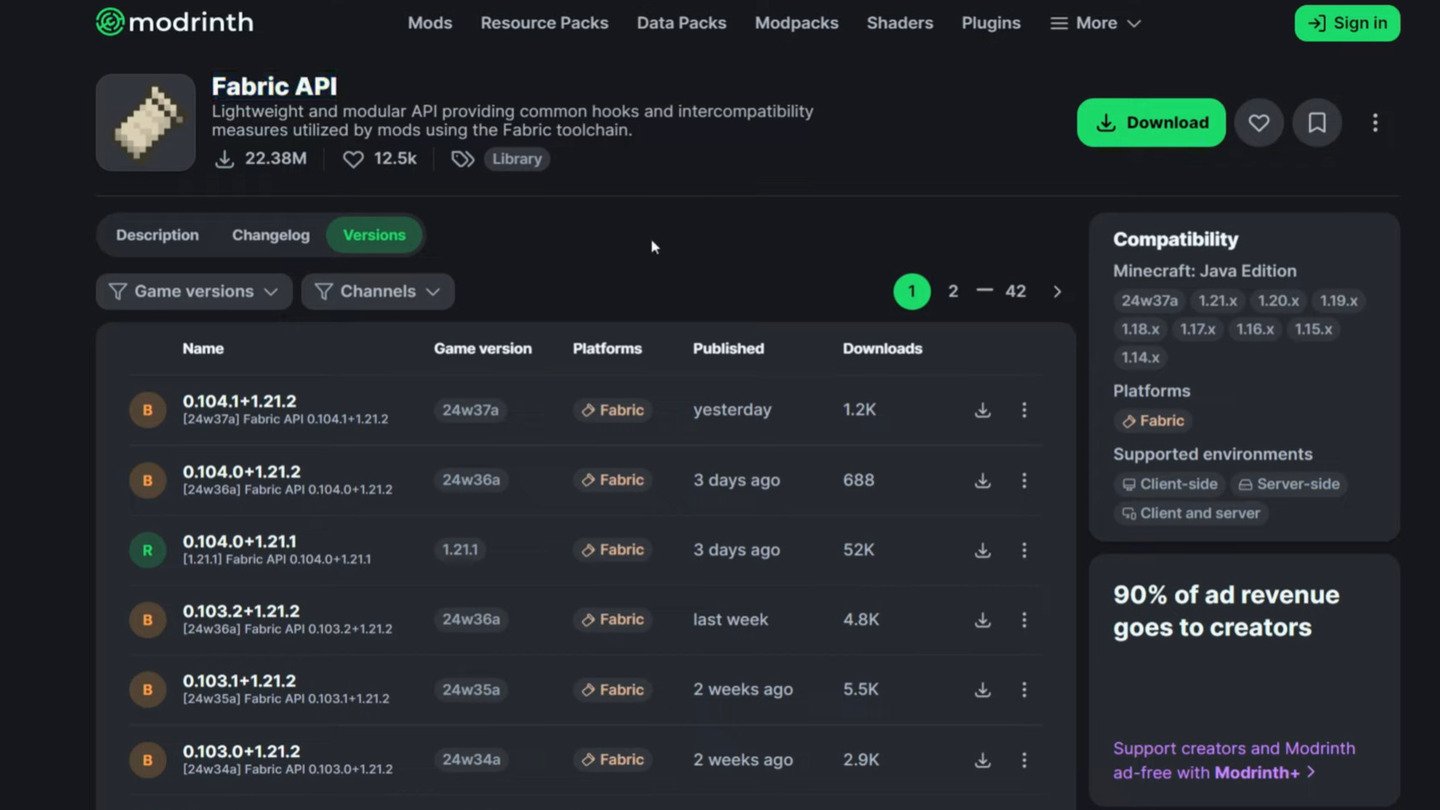Click the bookmark icon to save project

[1317, 123]
